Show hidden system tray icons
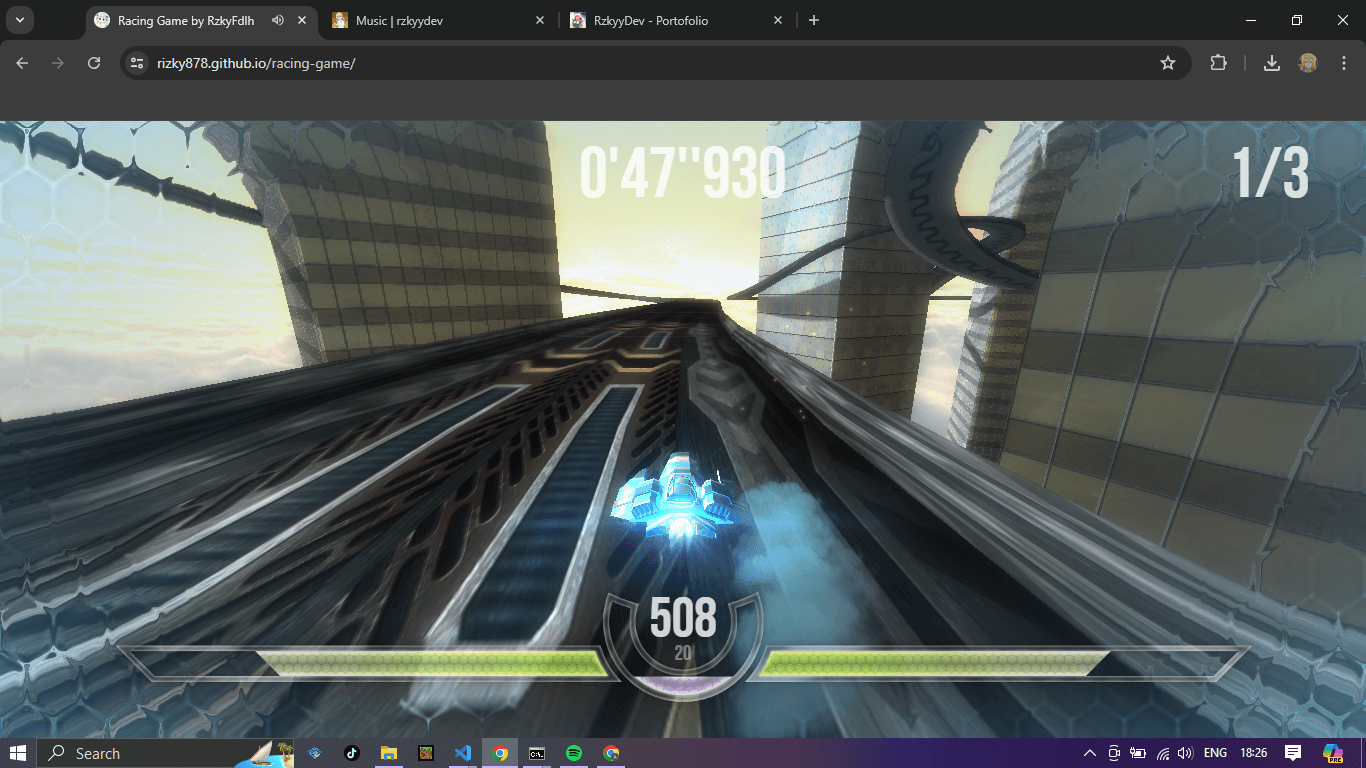1366x768 pixels. (x=1090, y=753)
